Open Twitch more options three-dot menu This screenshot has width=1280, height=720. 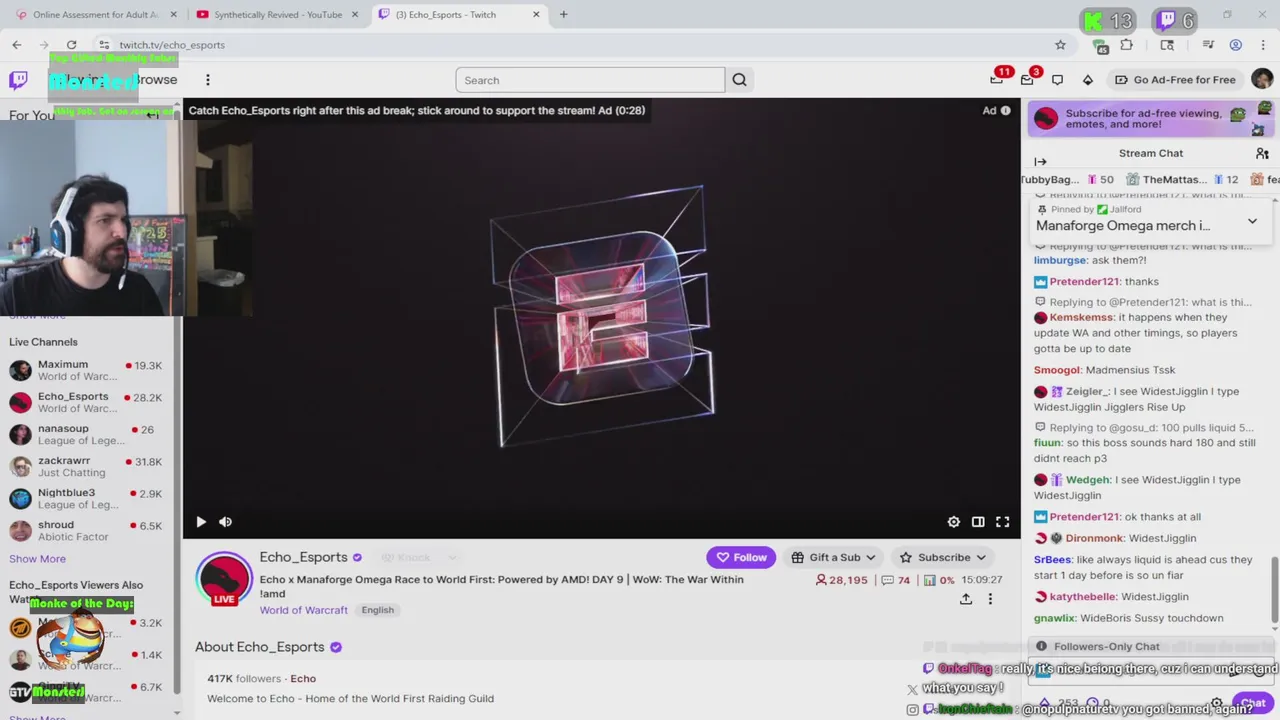[x=208, y=80]
